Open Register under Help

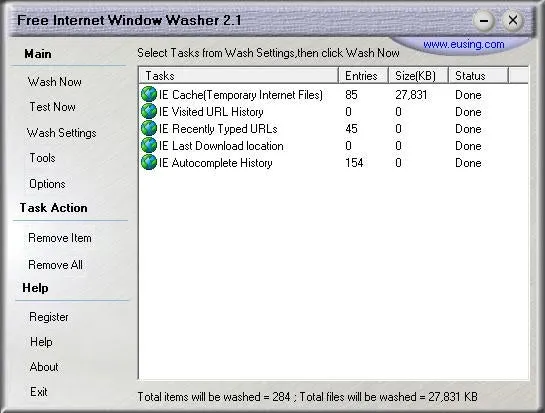[49, 317]
